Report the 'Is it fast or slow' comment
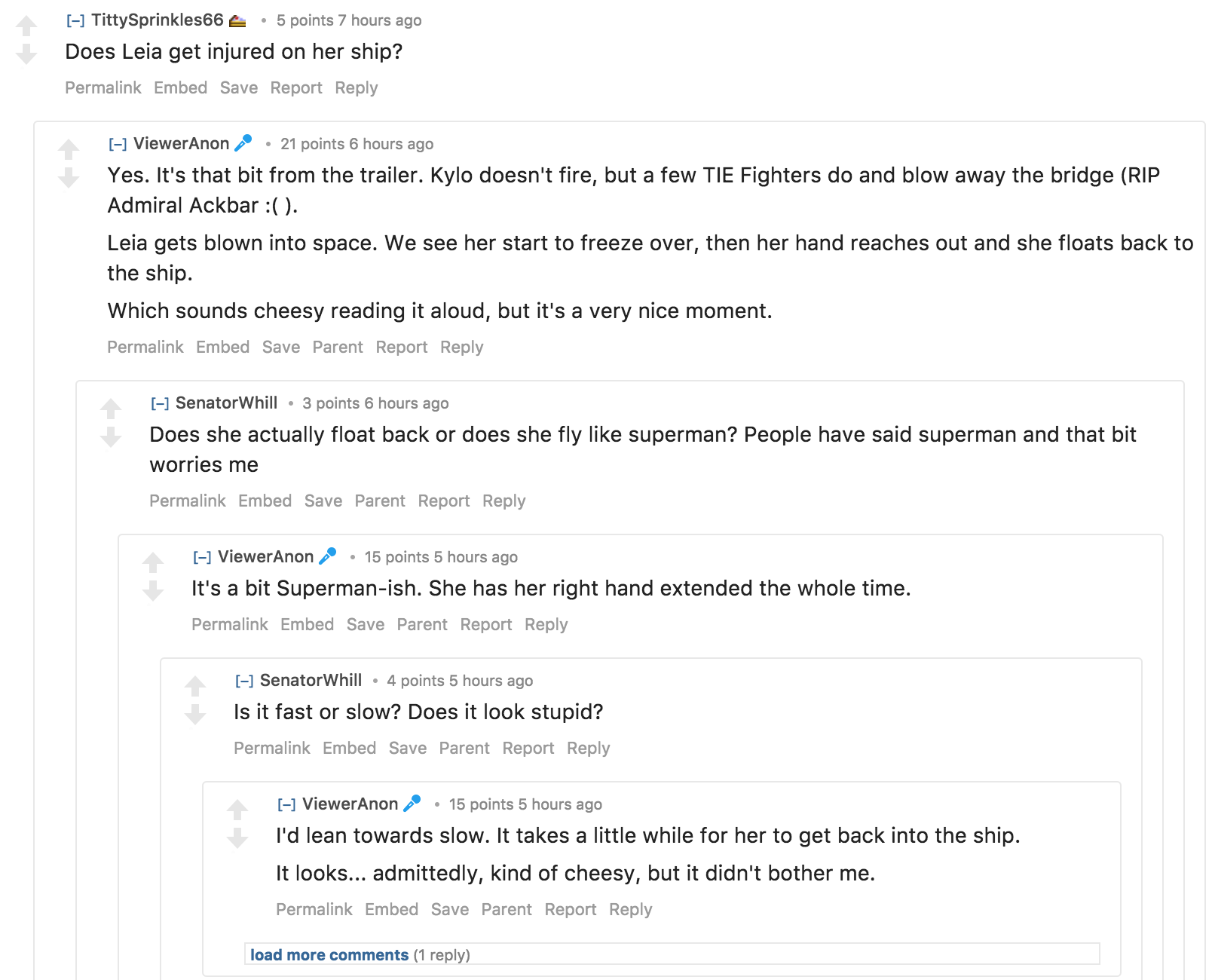The width and height of the screenshot is (1212, 980). (x=528, y=749)
